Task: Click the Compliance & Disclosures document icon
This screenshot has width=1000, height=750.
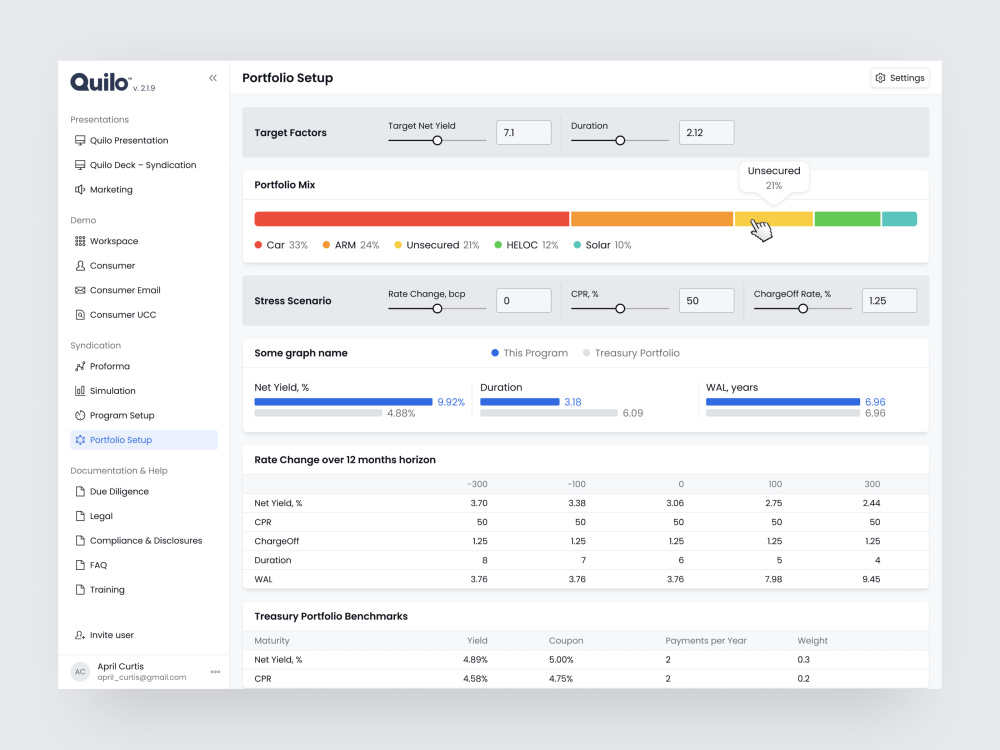Action: click(x=80, y=540)
